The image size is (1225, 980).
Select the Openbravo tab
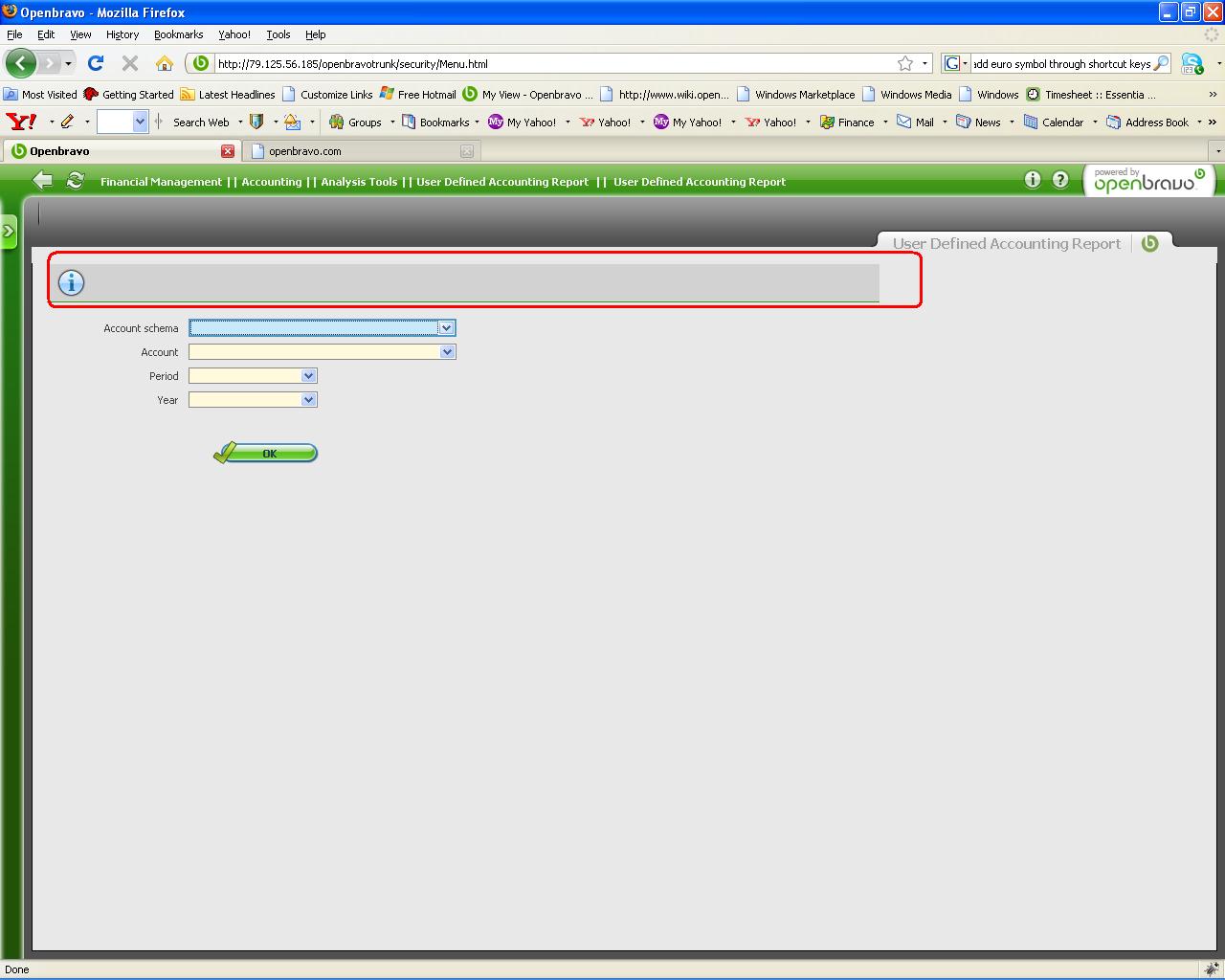121,150
